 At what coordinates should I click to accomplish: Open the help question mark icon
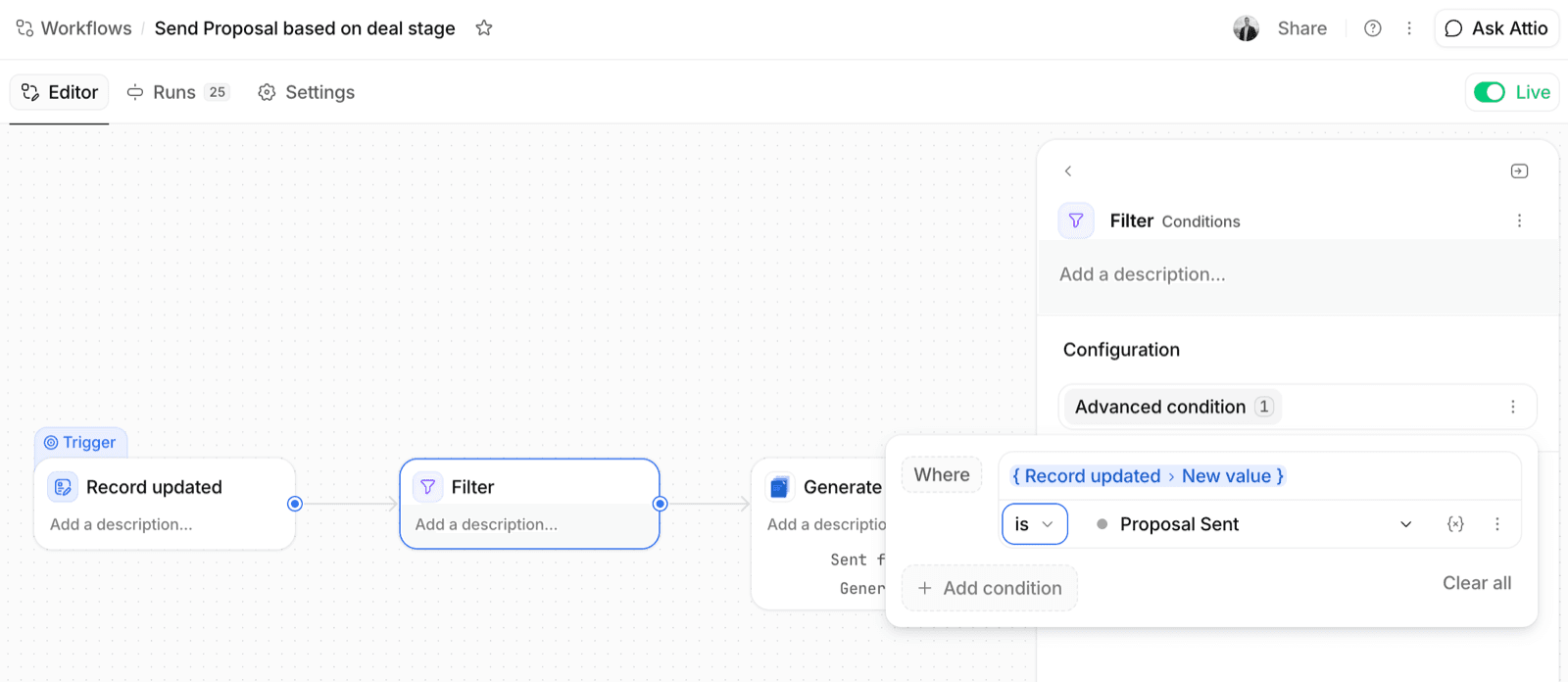pos(1373,28)
